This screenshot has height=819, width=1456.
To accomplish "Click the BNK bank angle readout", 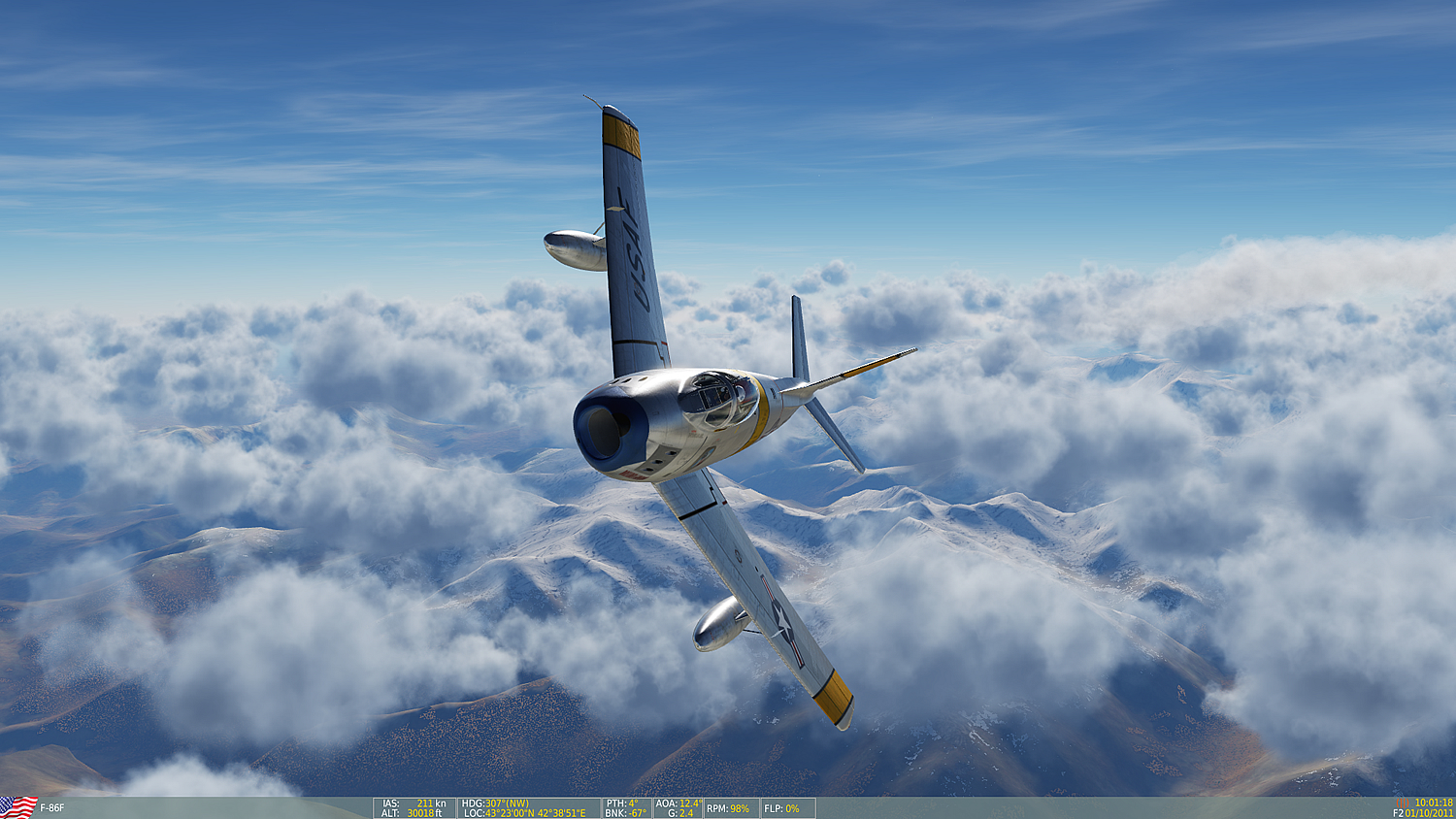I will click(x=626, y=813).
